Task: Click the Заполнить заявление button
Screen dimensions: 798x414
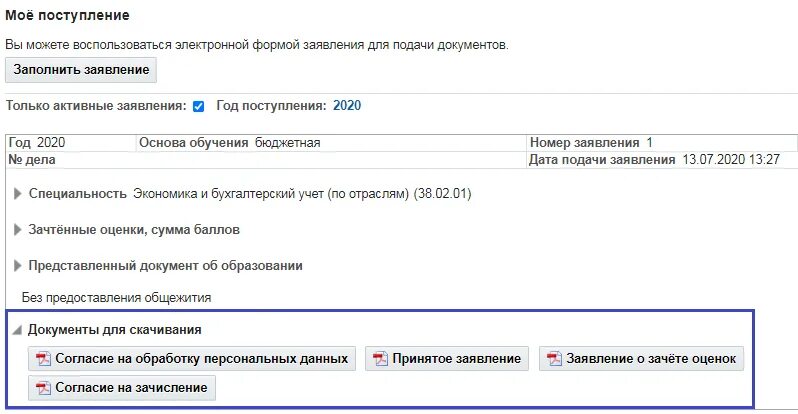Action: click(81, 70)
